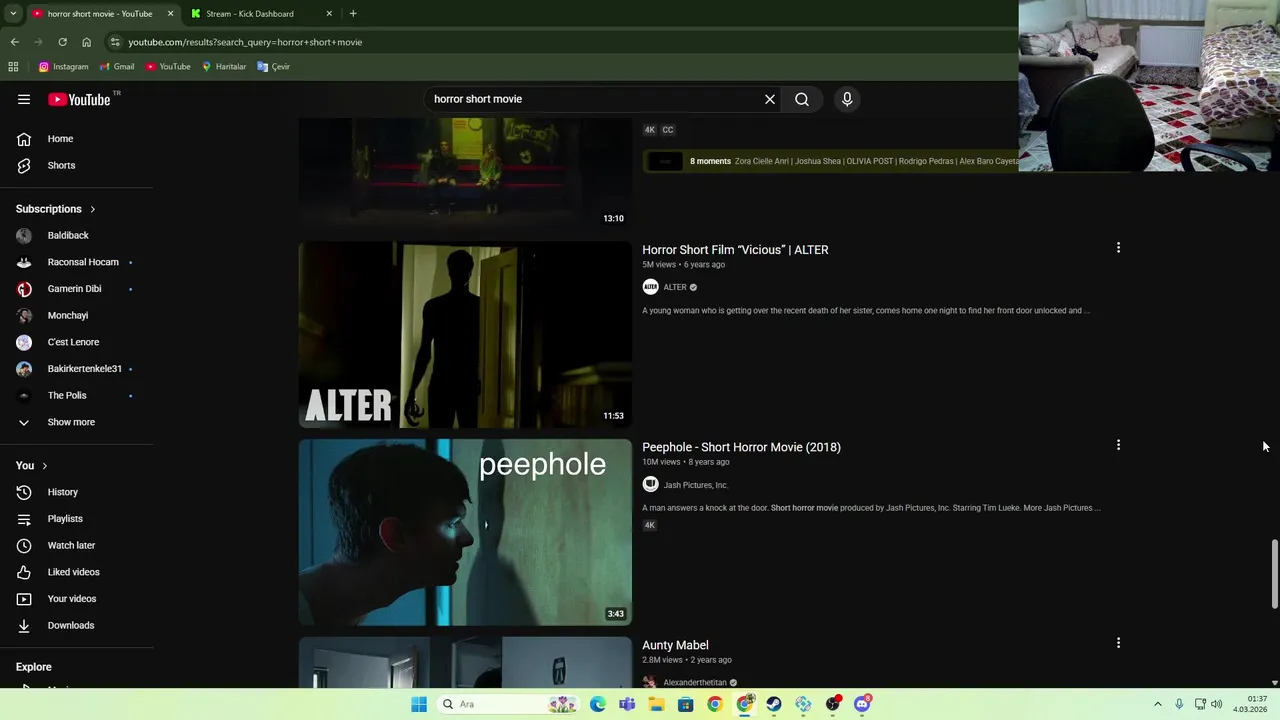Screen dimensions: 1280x720
Task: Open more options for Aunty Mabel video
Action: pos(1118,643)
